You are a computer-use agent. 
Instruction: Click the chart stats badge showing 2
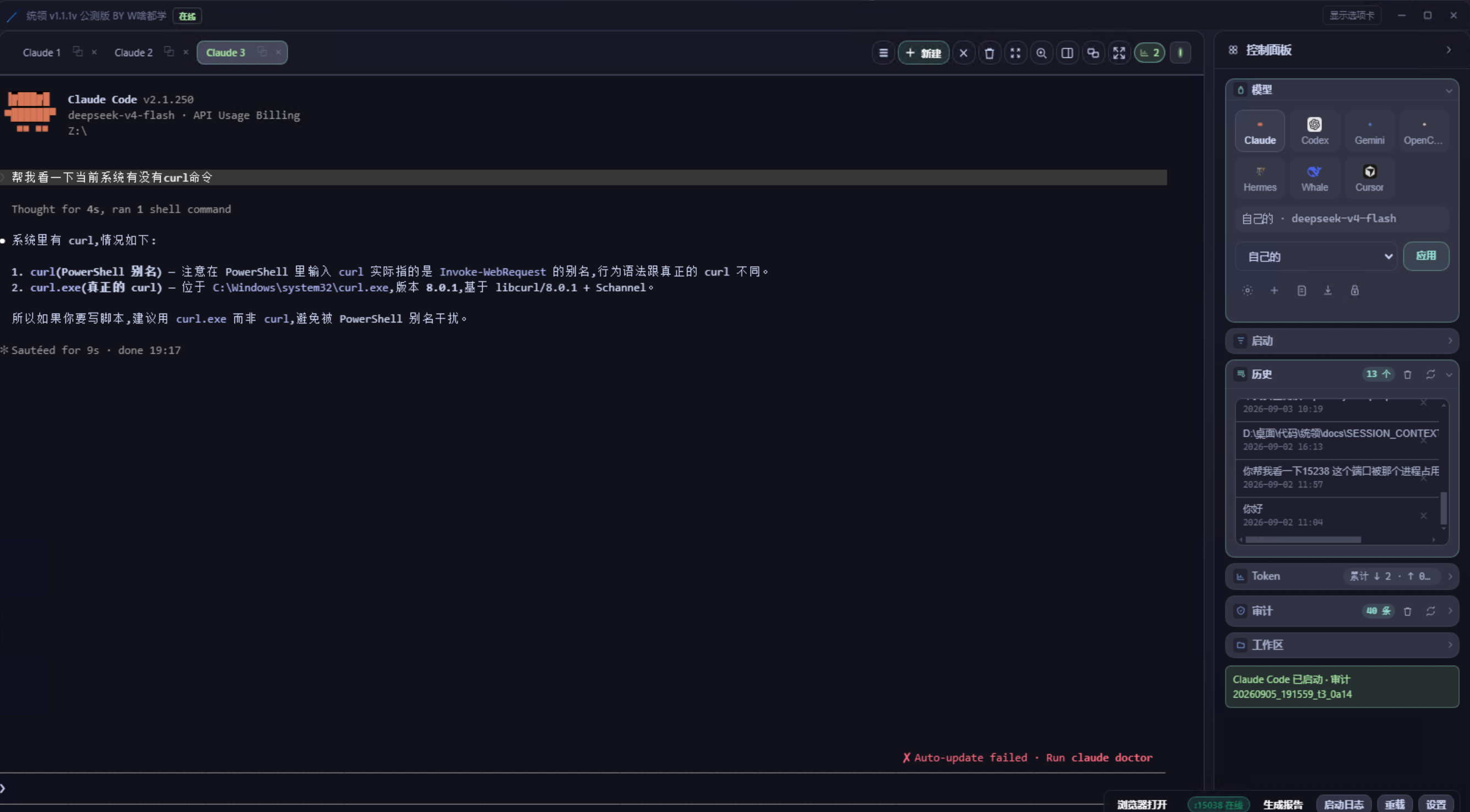(1149, 52)
